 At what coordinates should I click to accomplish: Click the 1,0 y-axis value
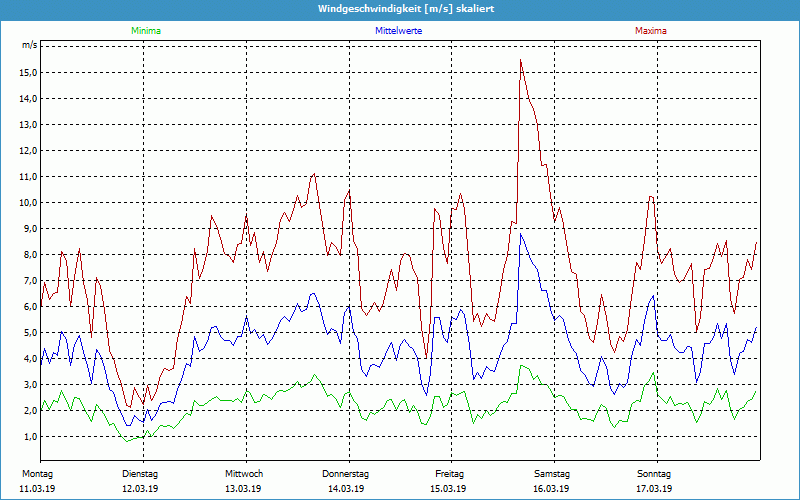(30, 437)
